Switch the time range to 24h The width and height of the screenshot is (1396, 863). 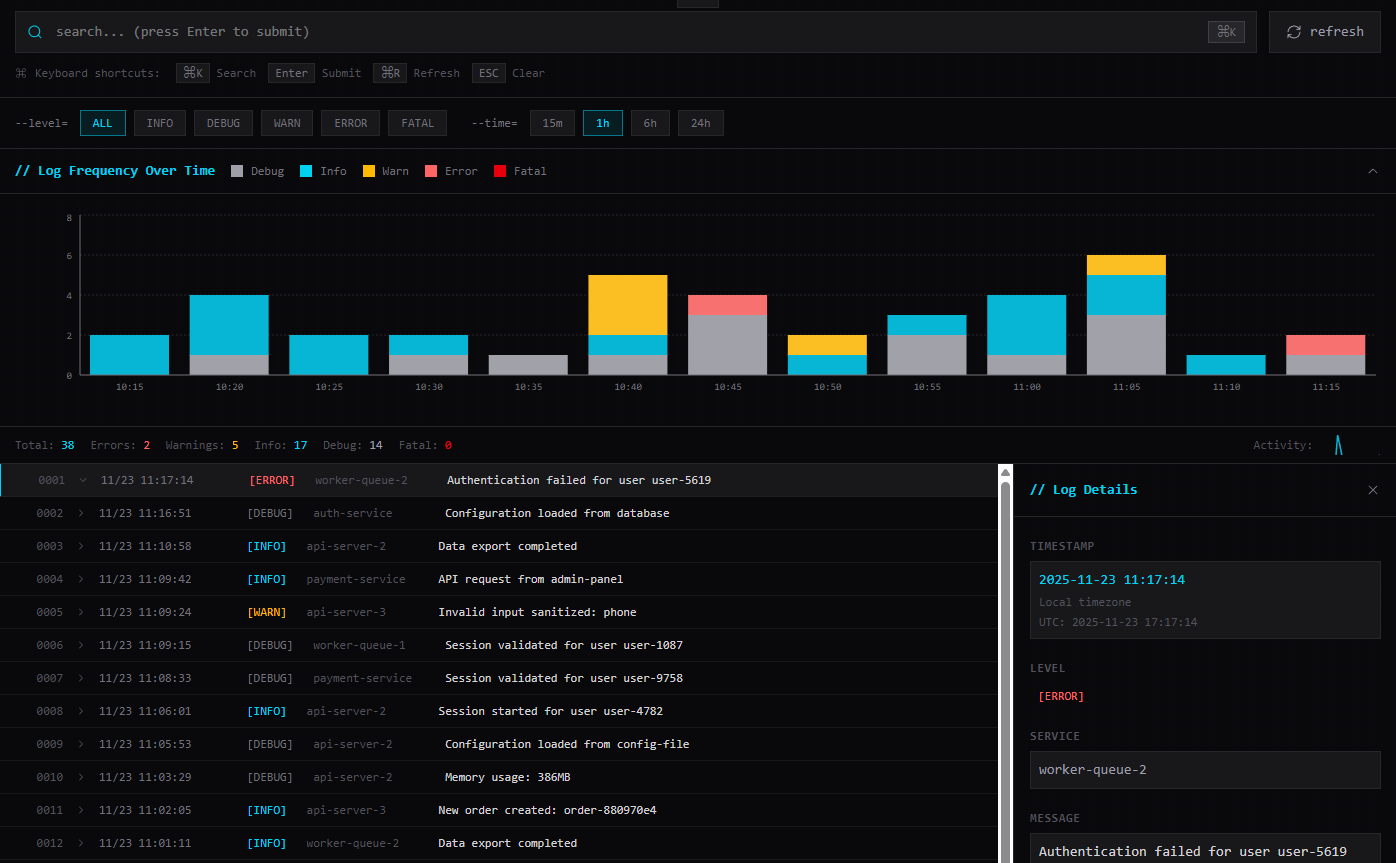coord(700,122)
